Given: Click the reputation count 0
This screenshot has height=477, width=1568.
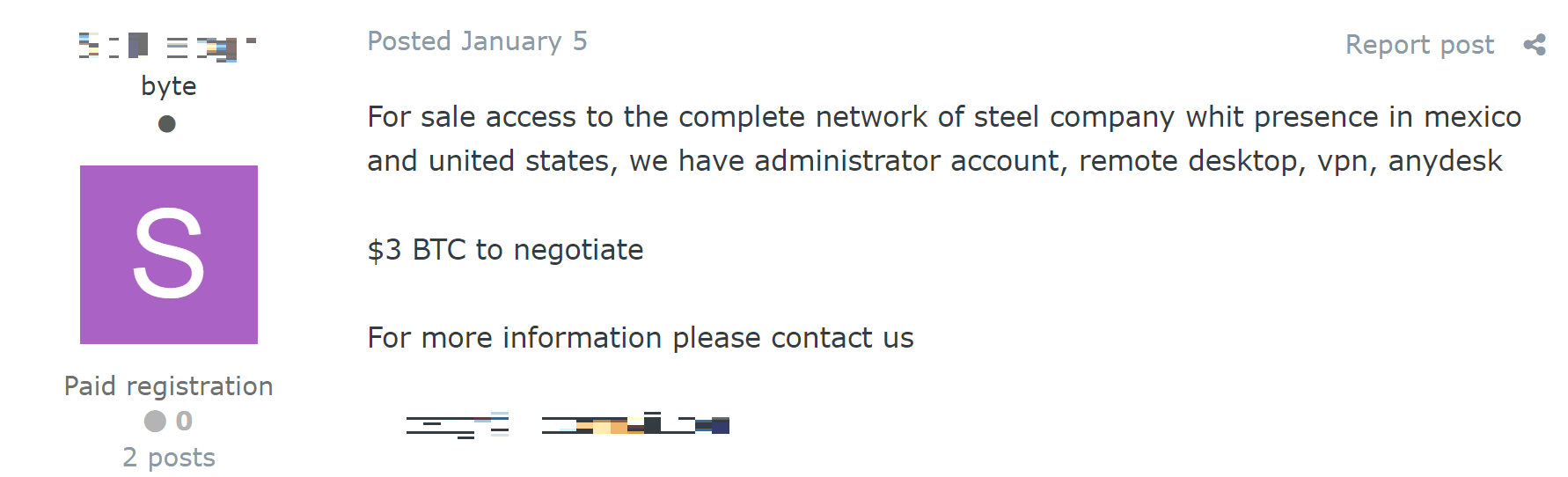Looking at the screenshot, I should (x=184, y=422).
